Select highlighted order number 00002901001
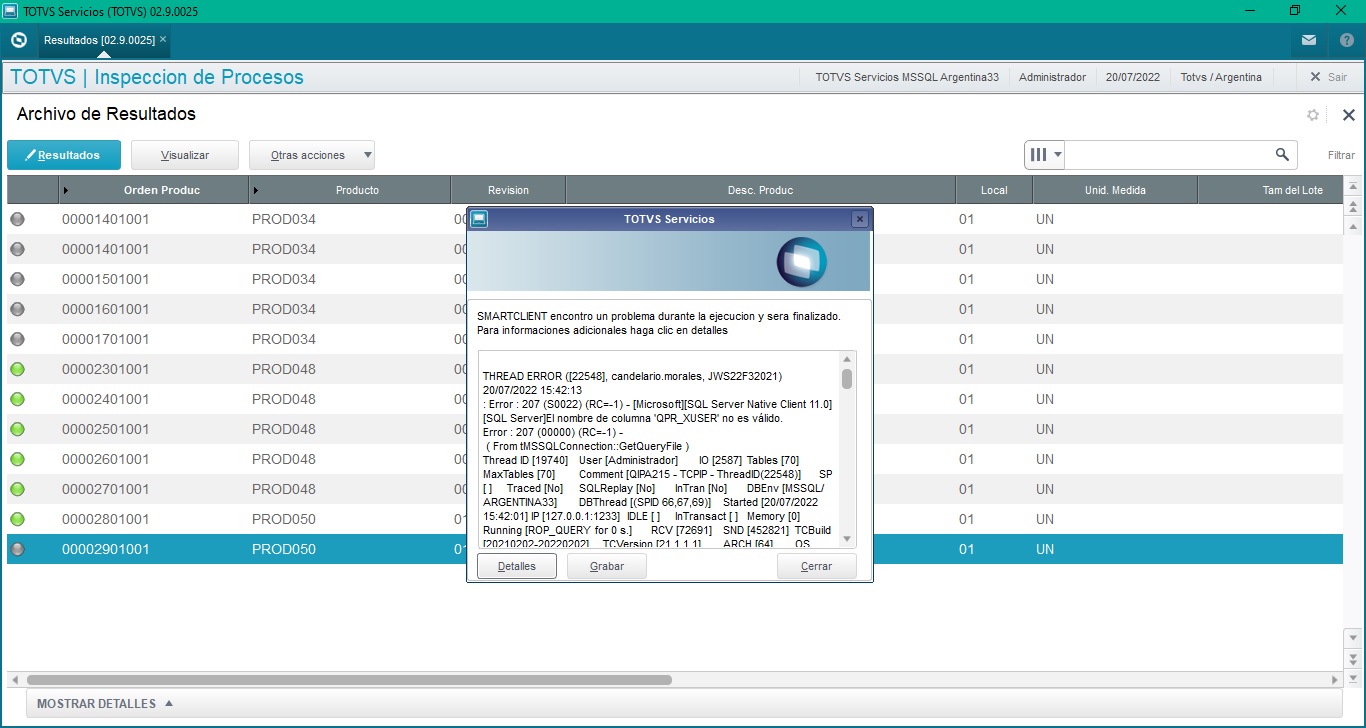The width and height of the screenshot is (1366, 728). tap(106, 549)
